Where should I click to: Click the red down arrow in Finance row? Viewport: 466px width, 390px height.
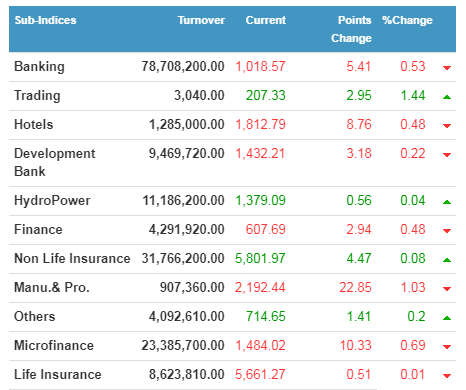tap(447, 231)
